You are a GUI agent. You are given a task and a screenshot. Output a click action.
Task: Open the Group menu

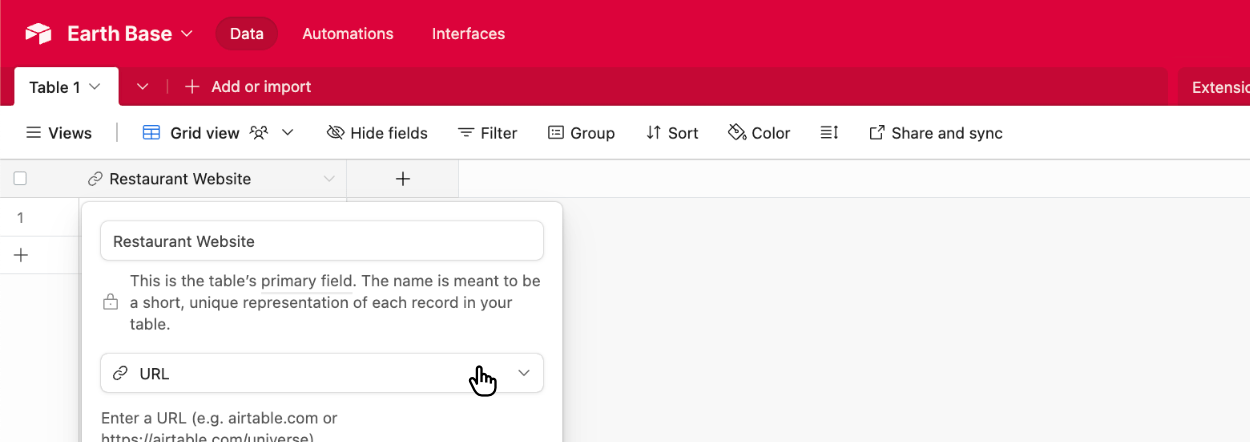tap(581, 133)
